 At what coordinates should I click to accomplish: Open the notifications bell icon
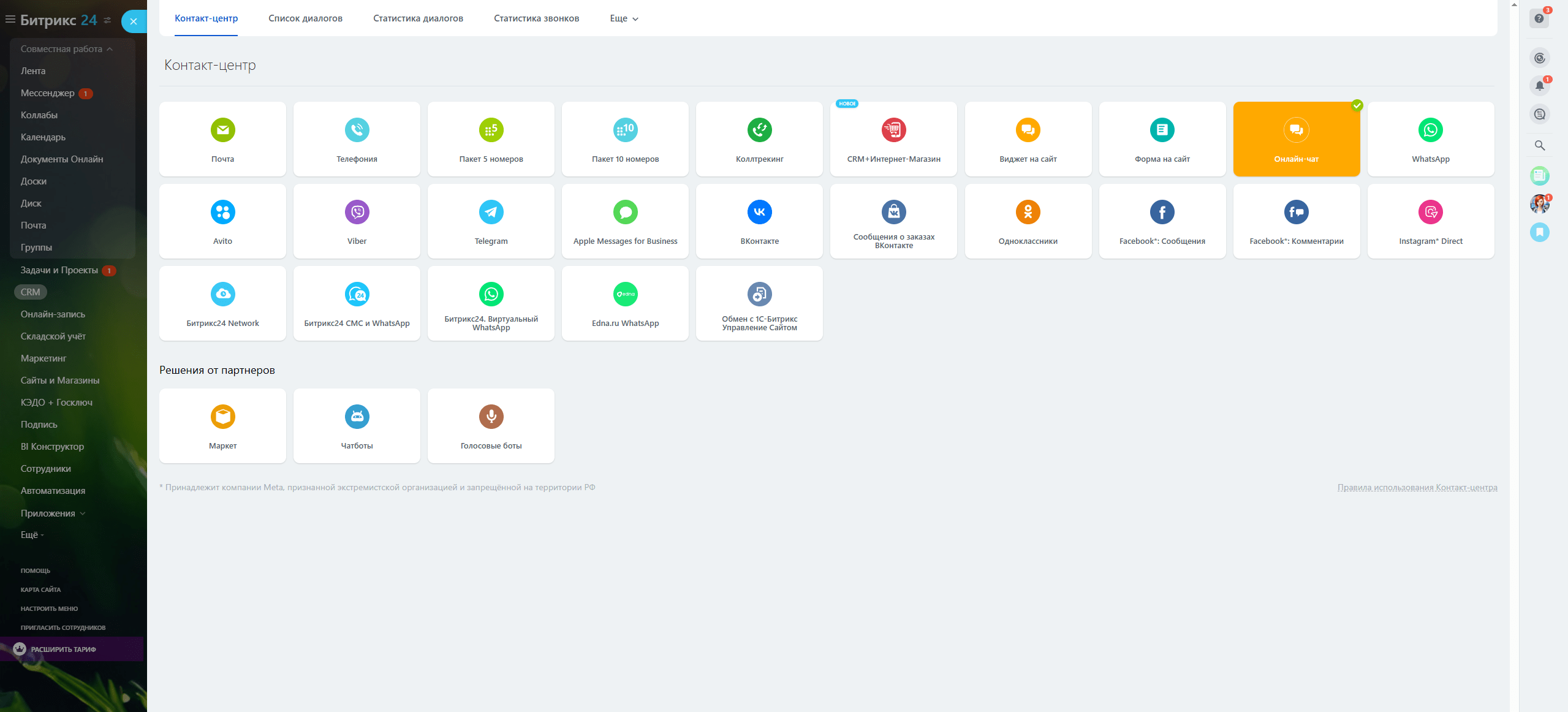click(1539, 86)
